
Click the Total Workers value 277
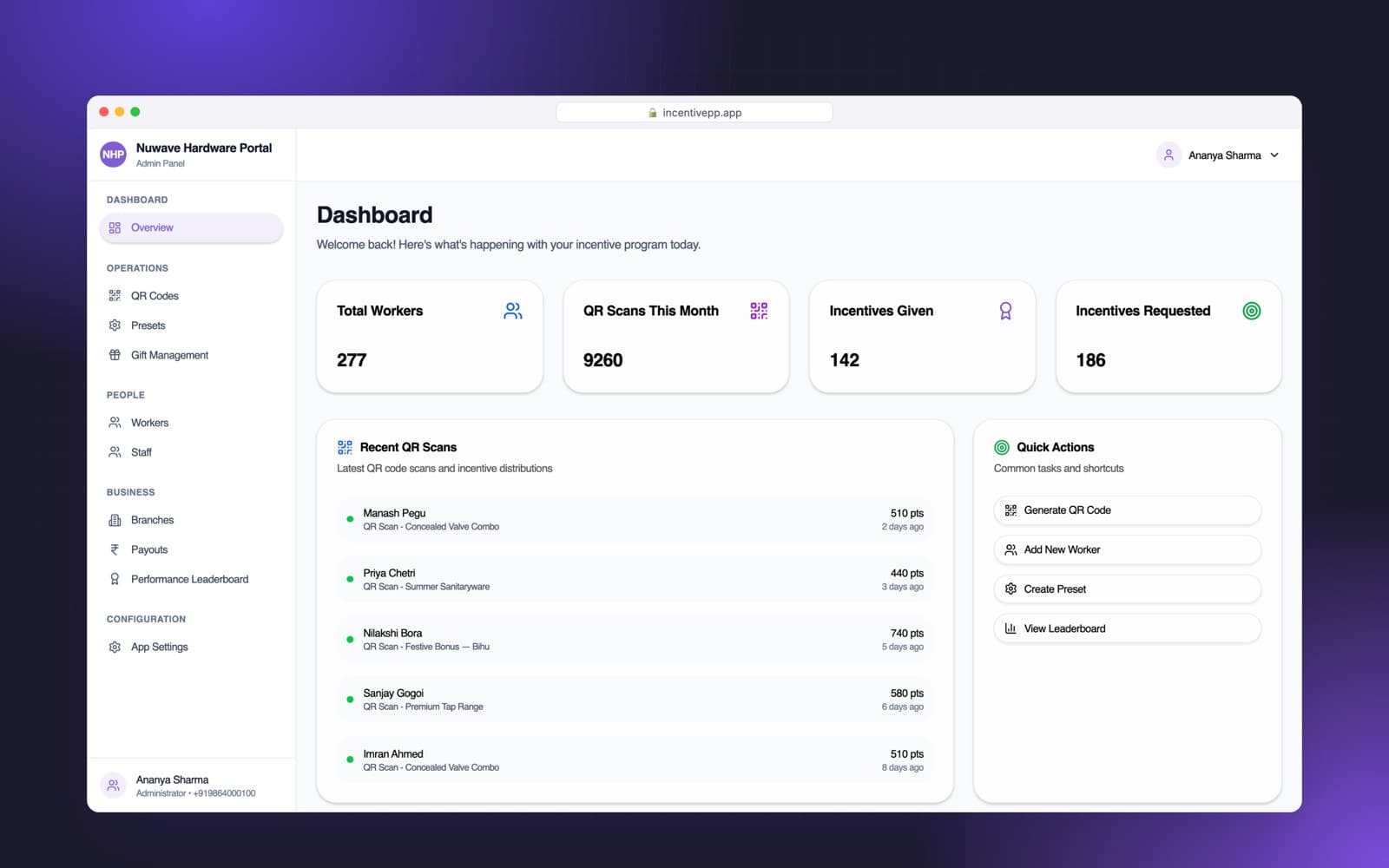click(352, 360)
